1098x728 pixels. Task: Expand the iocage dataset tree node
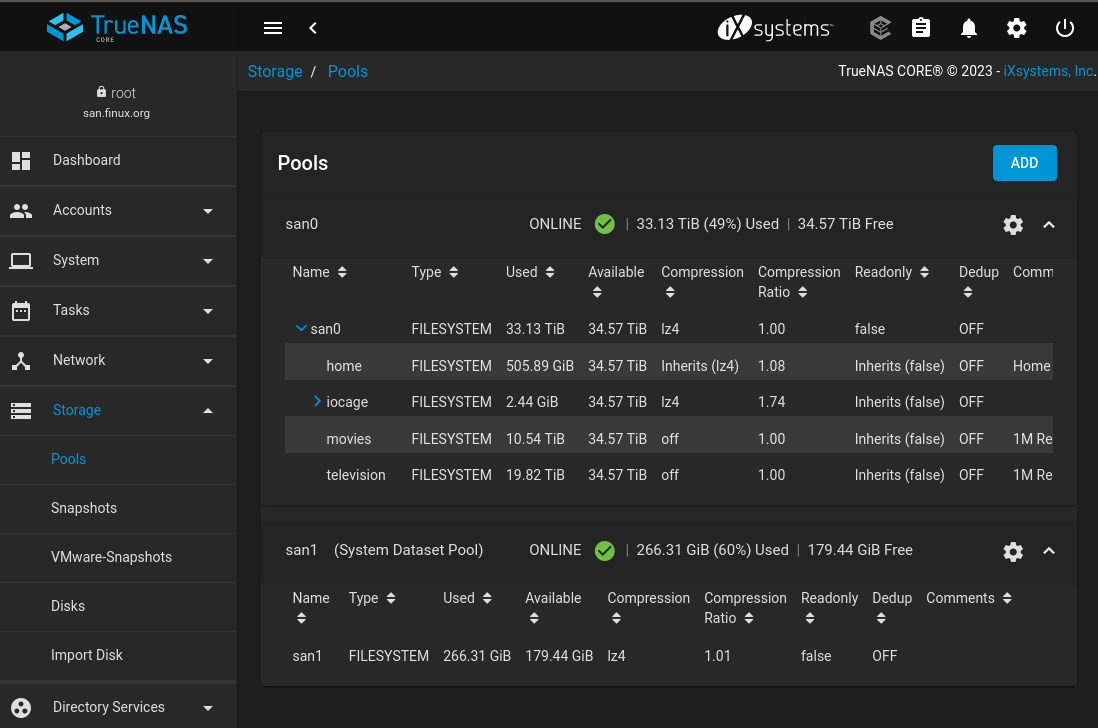point(317,401)
